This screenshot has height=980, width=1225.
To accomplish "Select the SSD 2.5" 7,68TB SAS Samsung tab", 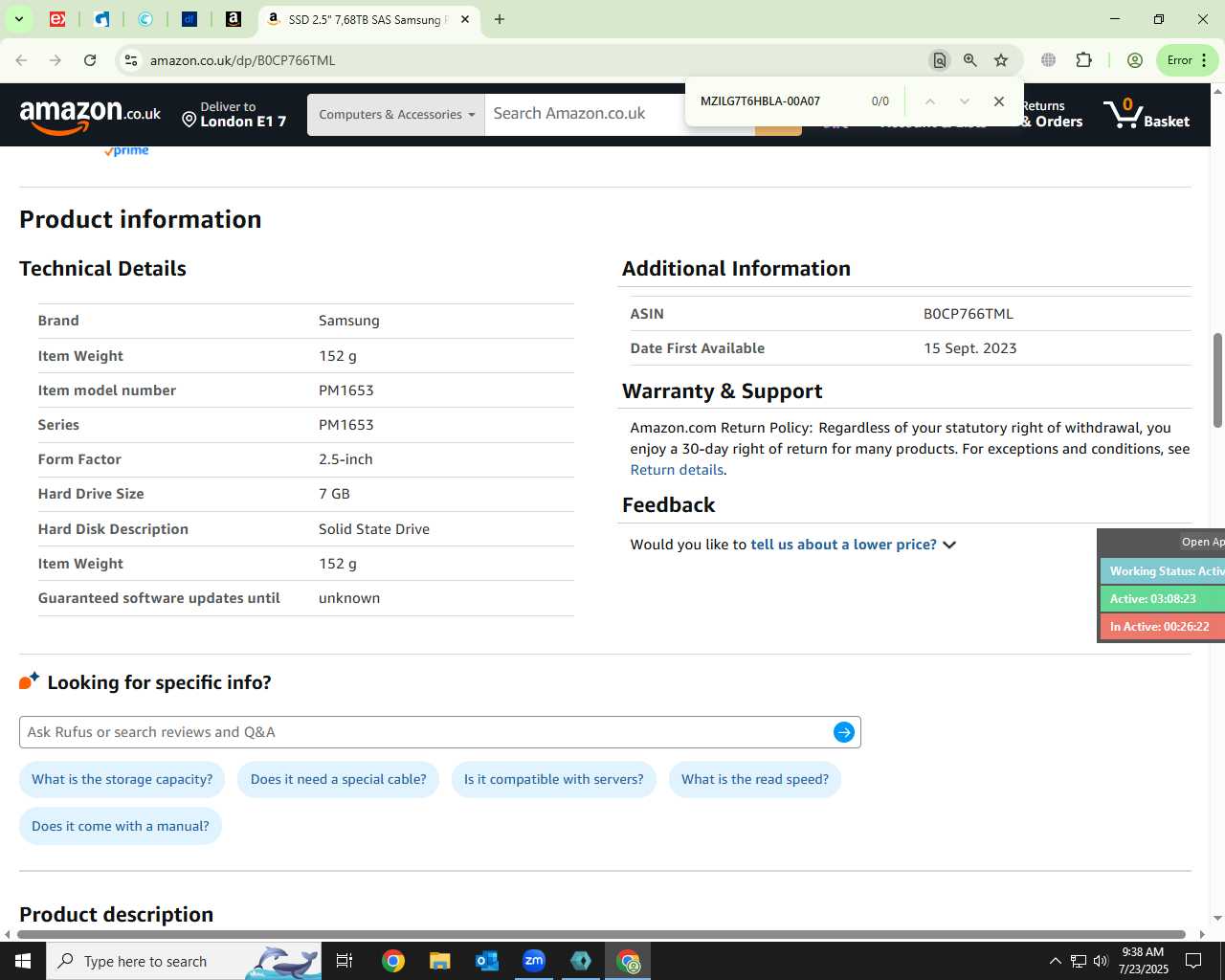I will pyautogui.click(x=367, y=19).
